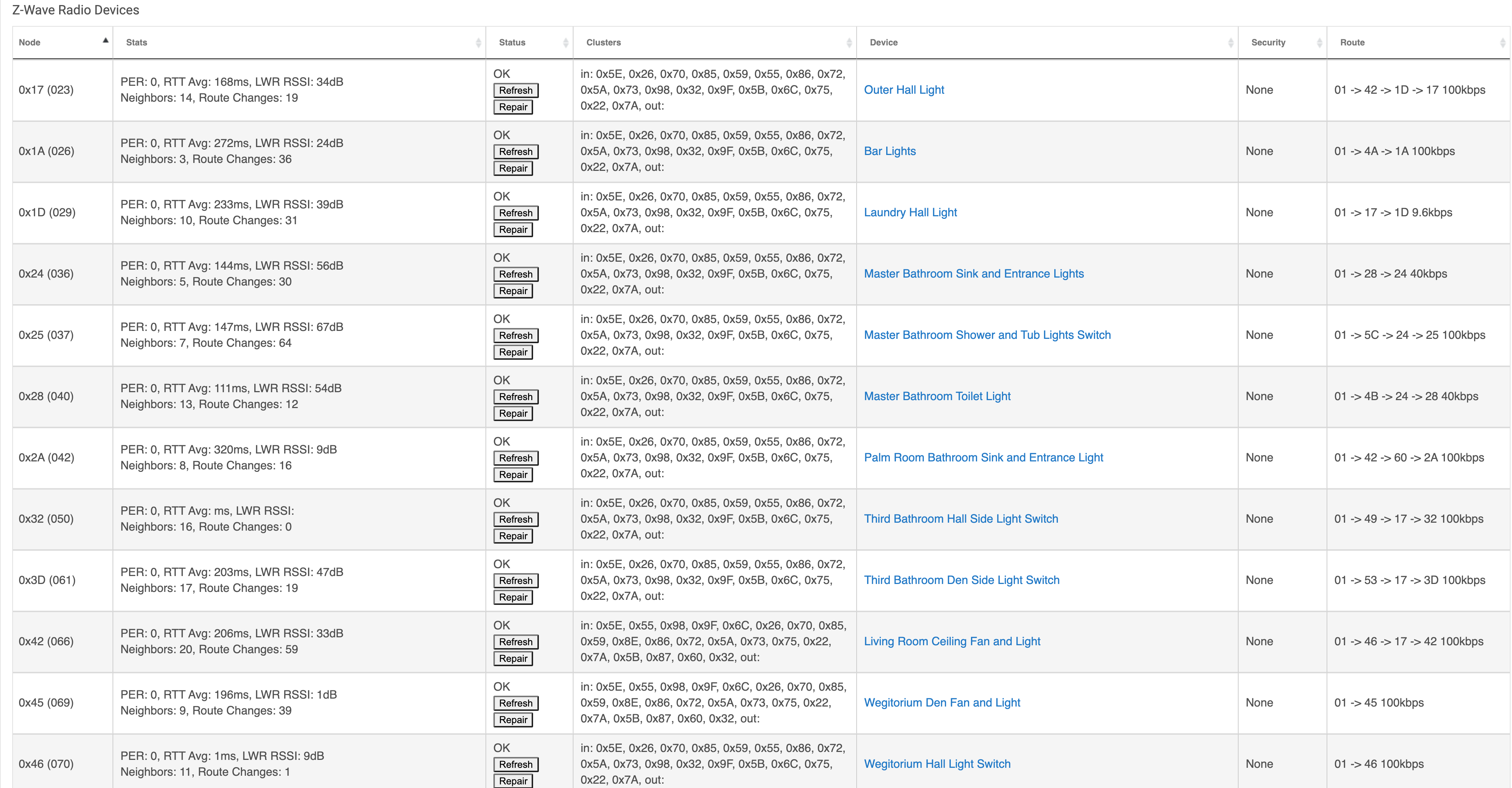Select route text 01 -> 17 -> 1D 9.6kbps
The width and height of the screenshot is (1512, 788).
(1393, 212)
